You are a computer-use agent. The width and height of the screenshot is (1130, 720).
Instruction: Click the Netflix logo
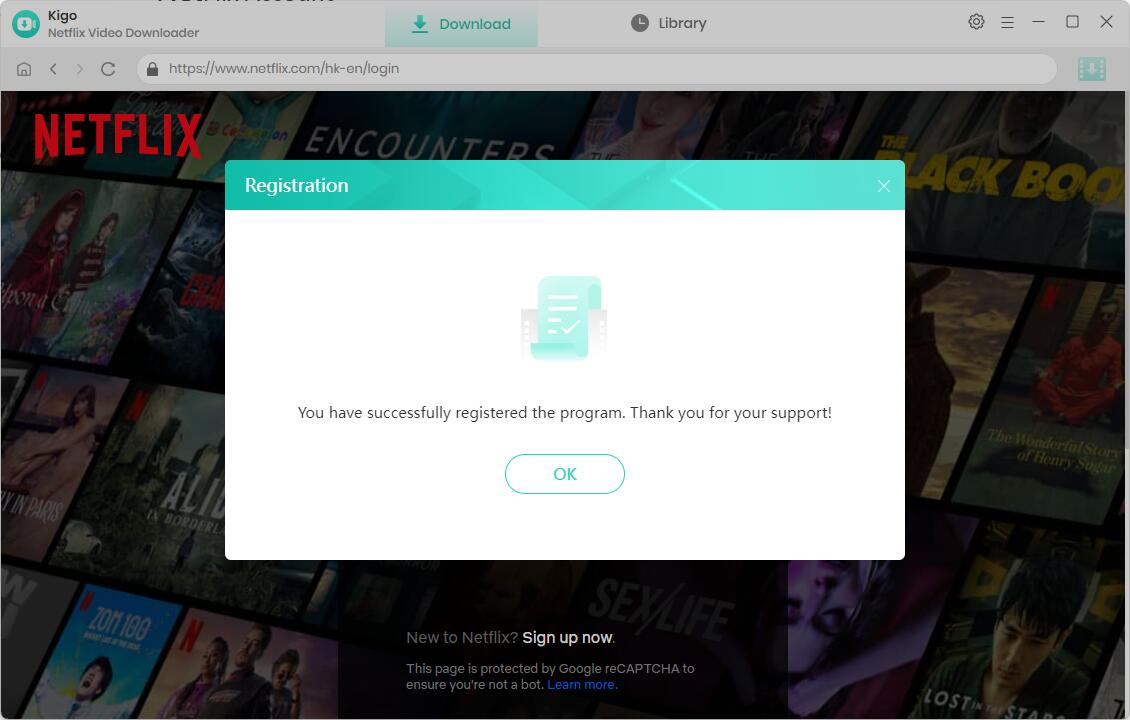[x=117, y=135]
